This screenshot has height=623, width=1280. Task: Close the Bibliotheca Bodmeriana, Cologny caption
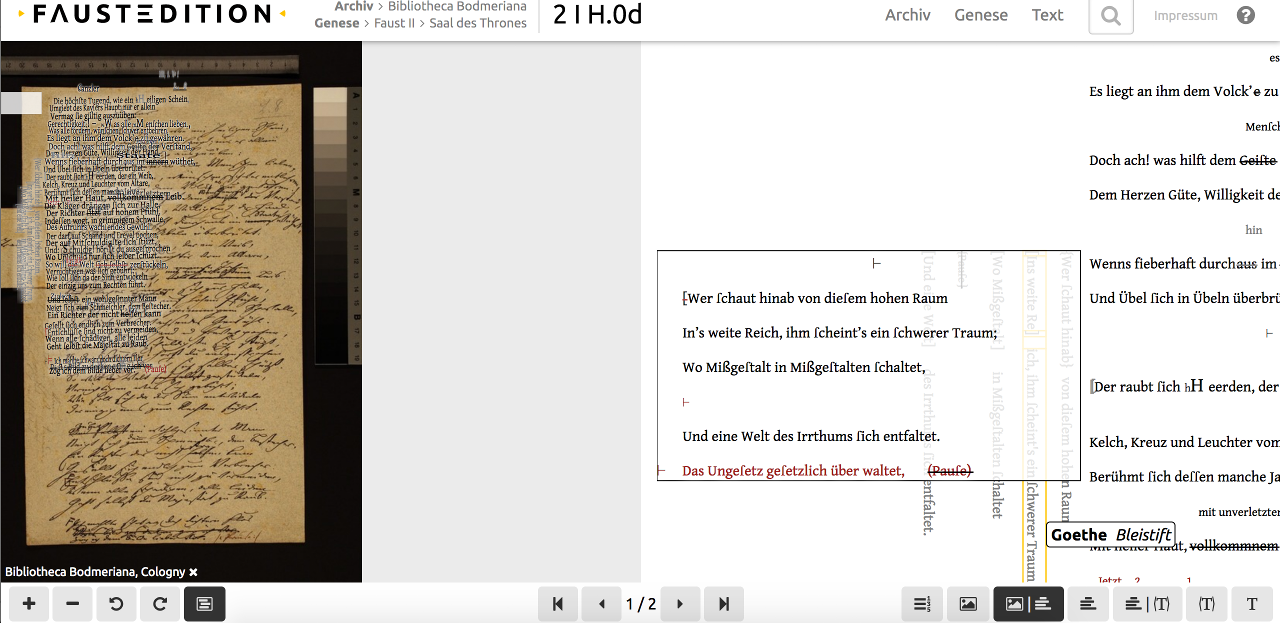194,572
